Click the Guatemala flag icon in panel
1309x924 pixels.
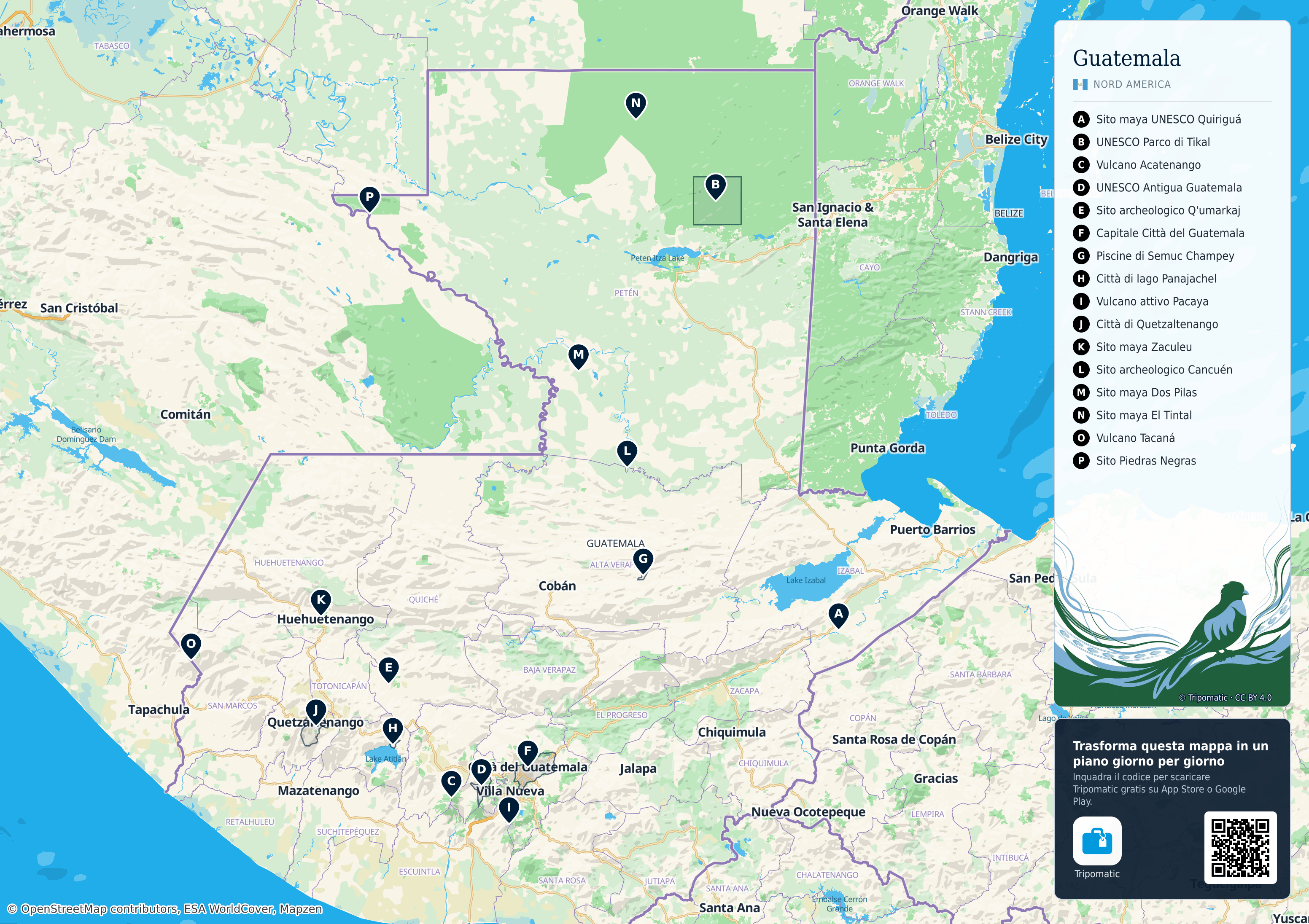pyautogui.click(x=1080, y=84)
